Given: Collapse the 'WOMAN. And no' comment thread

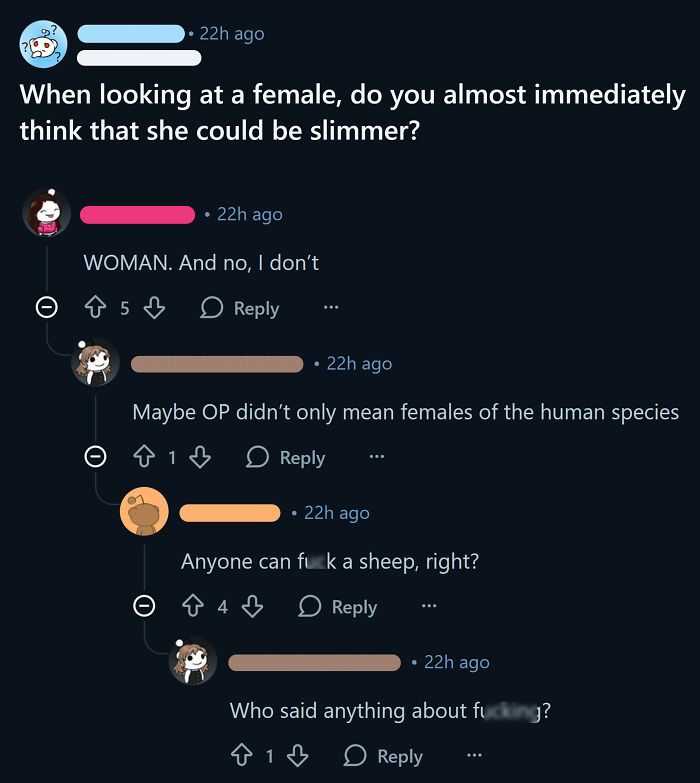Looking at the screenshot, I should click(46, 309).
